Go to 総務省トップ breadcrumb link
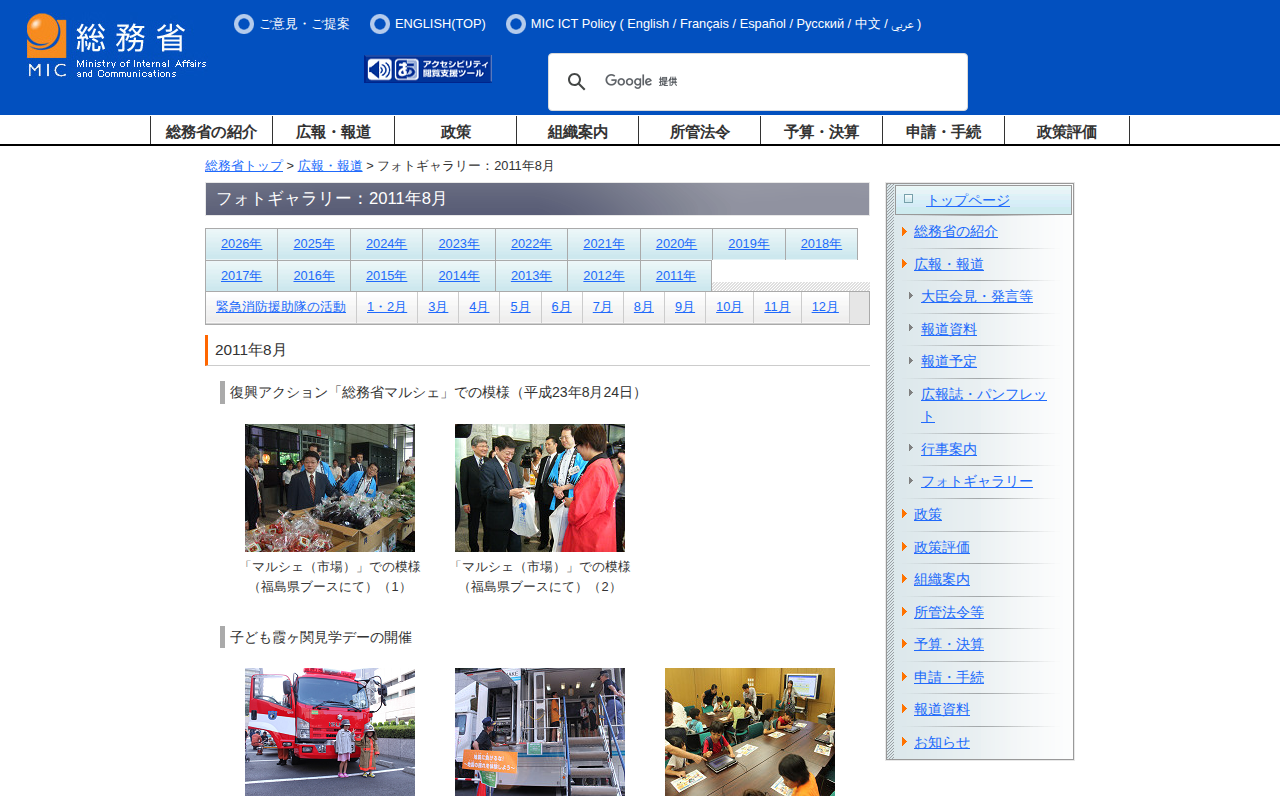Screen dimensions: 1280x800 coord(244,166)
